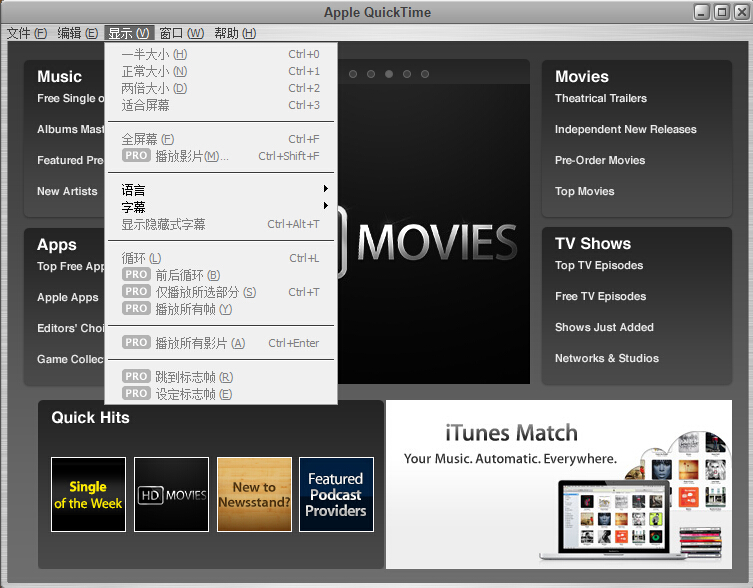The height and width of the screenshot is (588, 753).
Task: Open Featured Pre-orders link under Music
Action: 71,160
